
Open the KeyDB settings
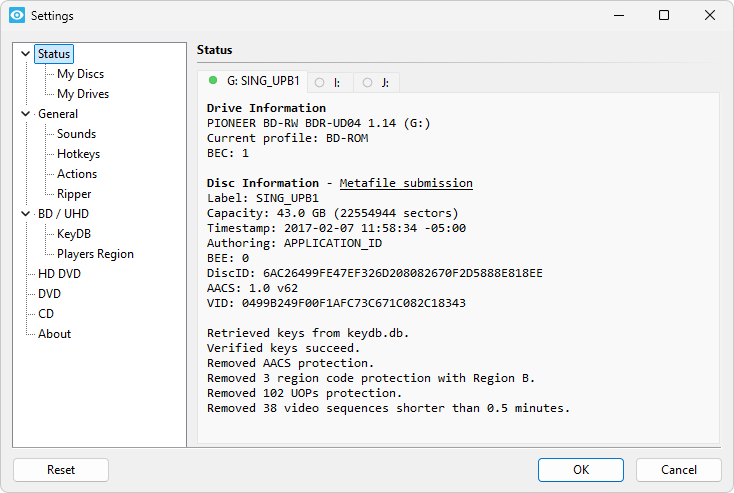[74, 234]
